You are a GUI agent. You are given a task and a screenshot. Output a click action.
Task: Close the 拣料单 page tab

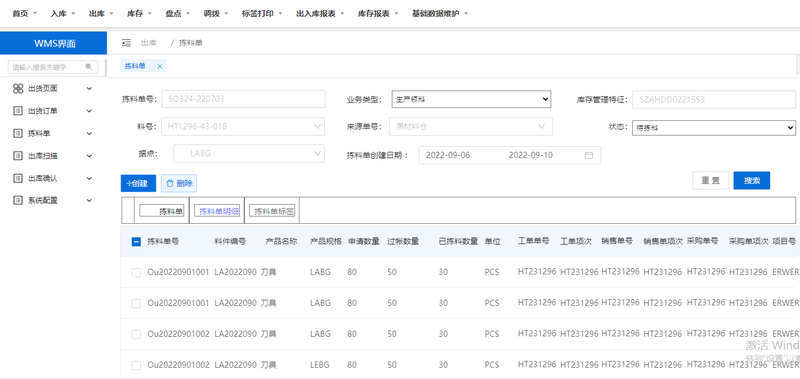[160, 66]
